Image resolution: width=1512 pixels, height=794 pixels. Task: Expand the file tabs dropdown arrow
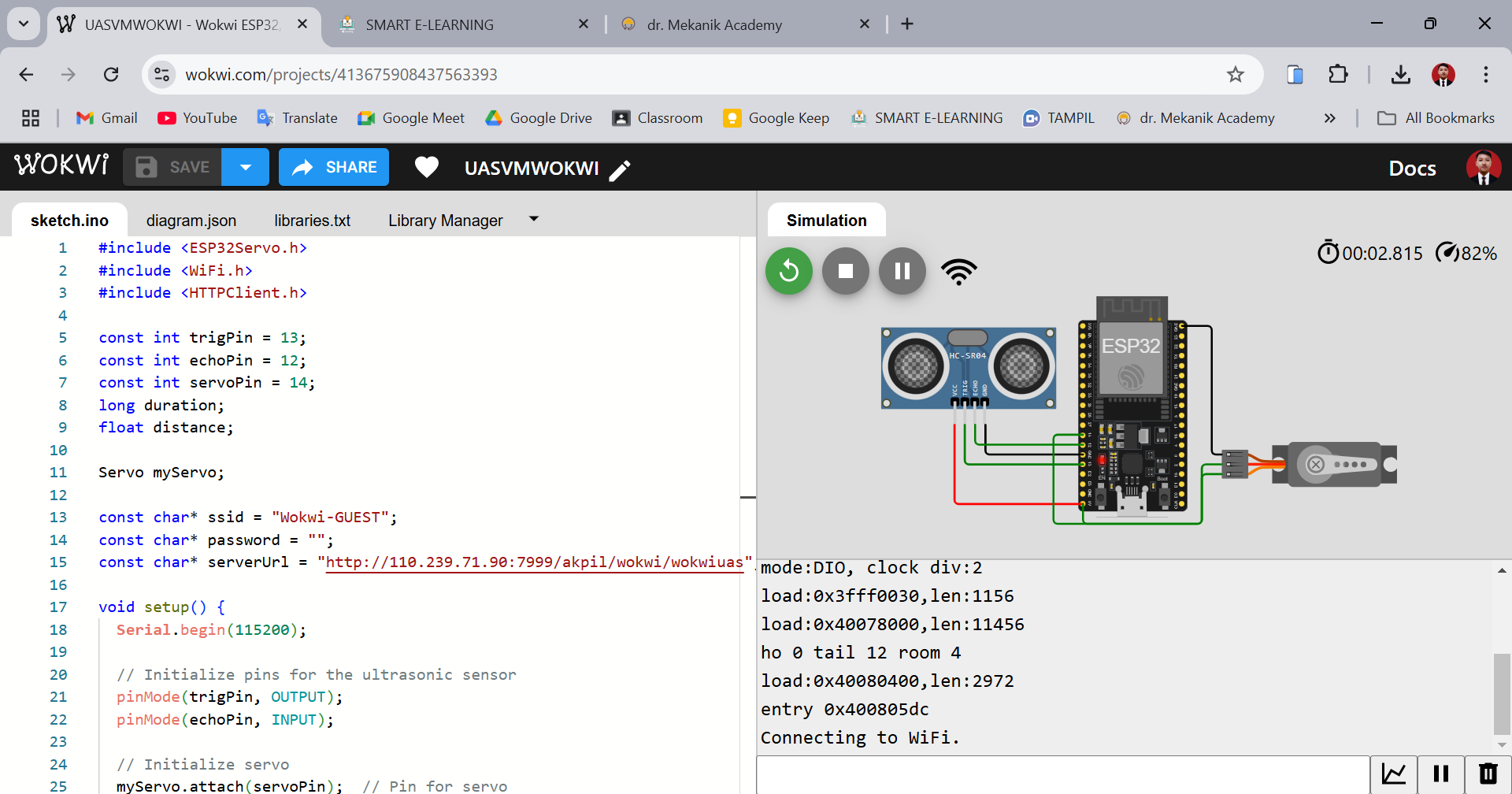pos(534,219)
